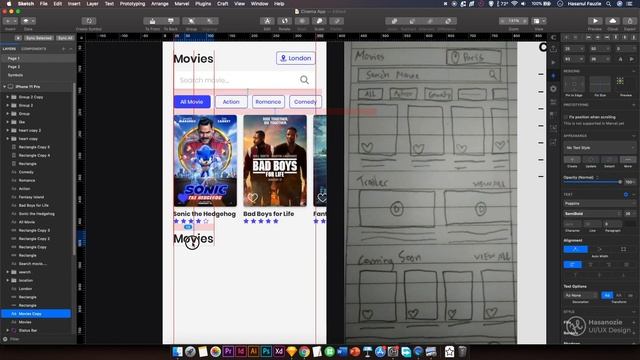Viewport: 640px width, 360px height.
Task: Click the Sync Selected button
Action: click(x=38, y=38)
